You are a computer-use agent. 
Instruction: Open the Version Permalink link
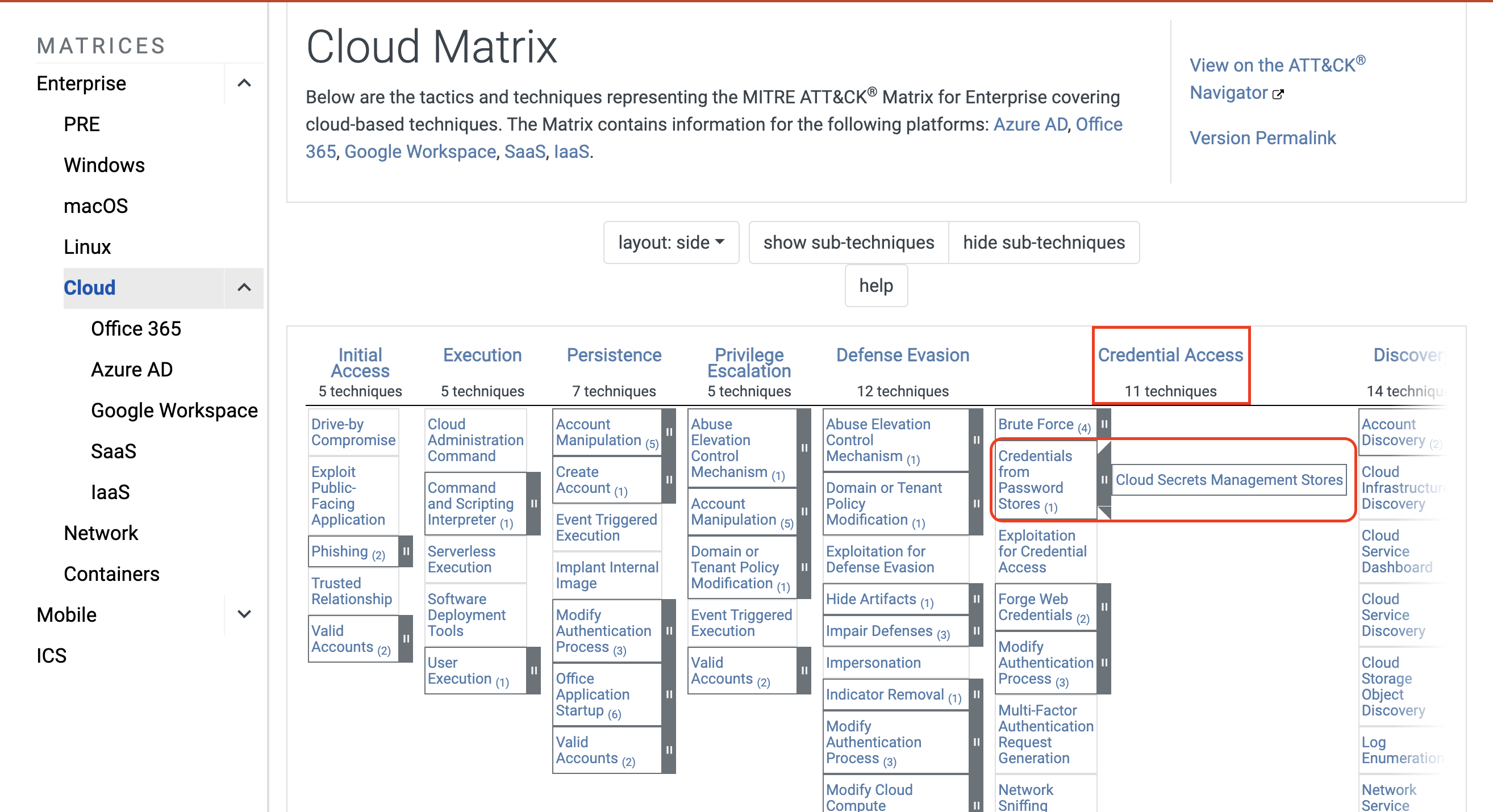point(1263,138)
